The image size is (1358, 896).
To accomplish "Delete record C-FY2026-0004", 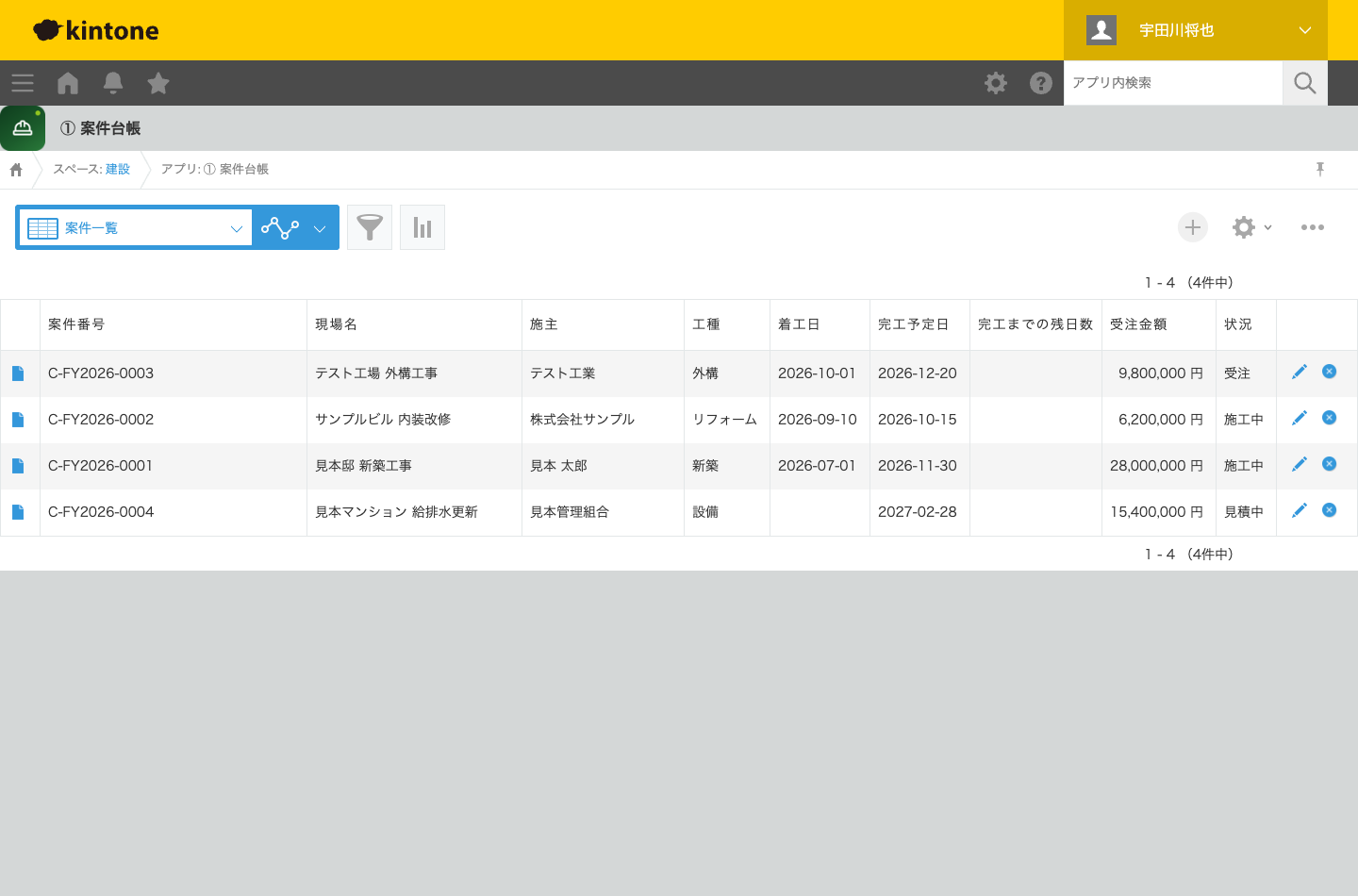I will point(1330,510).
